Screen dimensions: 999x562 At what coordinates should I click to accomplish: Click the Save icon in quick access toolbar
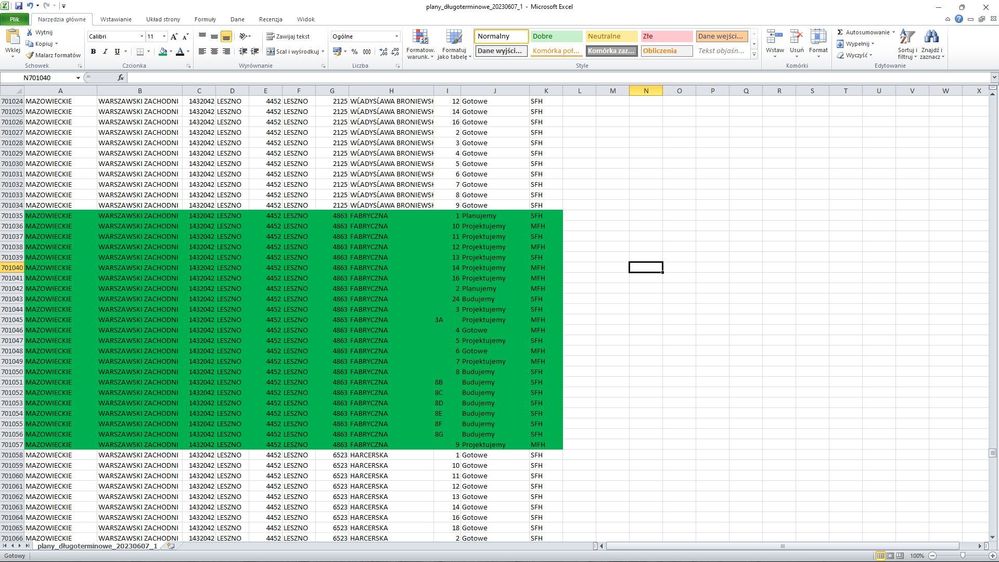[x=21, y=6]
